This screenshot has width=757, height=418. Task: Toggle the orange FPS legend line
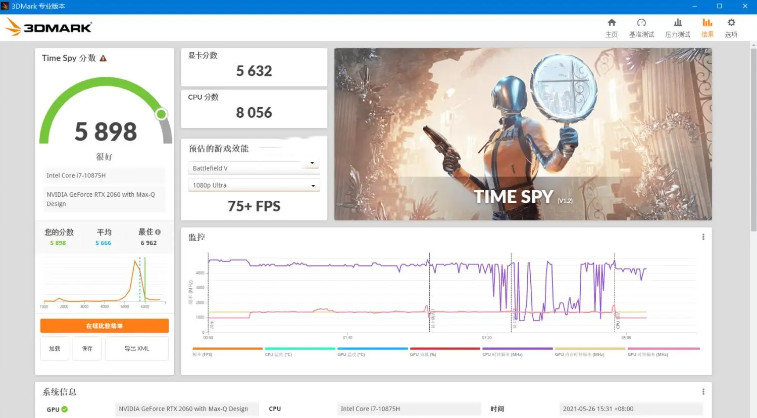pyautogui.click(x=227, y=348)
